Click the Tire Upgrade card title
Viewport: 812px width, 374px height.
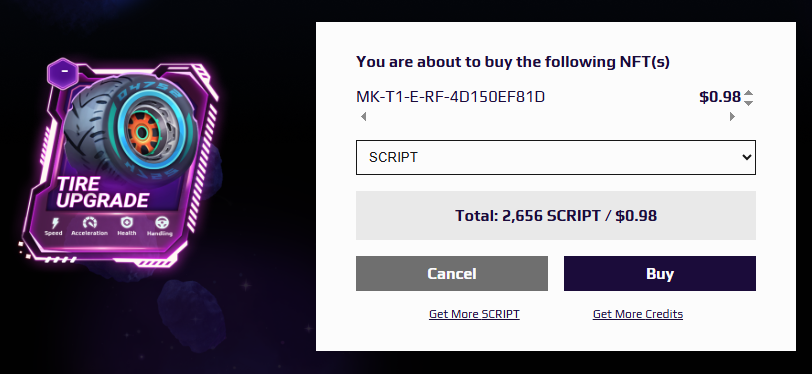[102, 192]
